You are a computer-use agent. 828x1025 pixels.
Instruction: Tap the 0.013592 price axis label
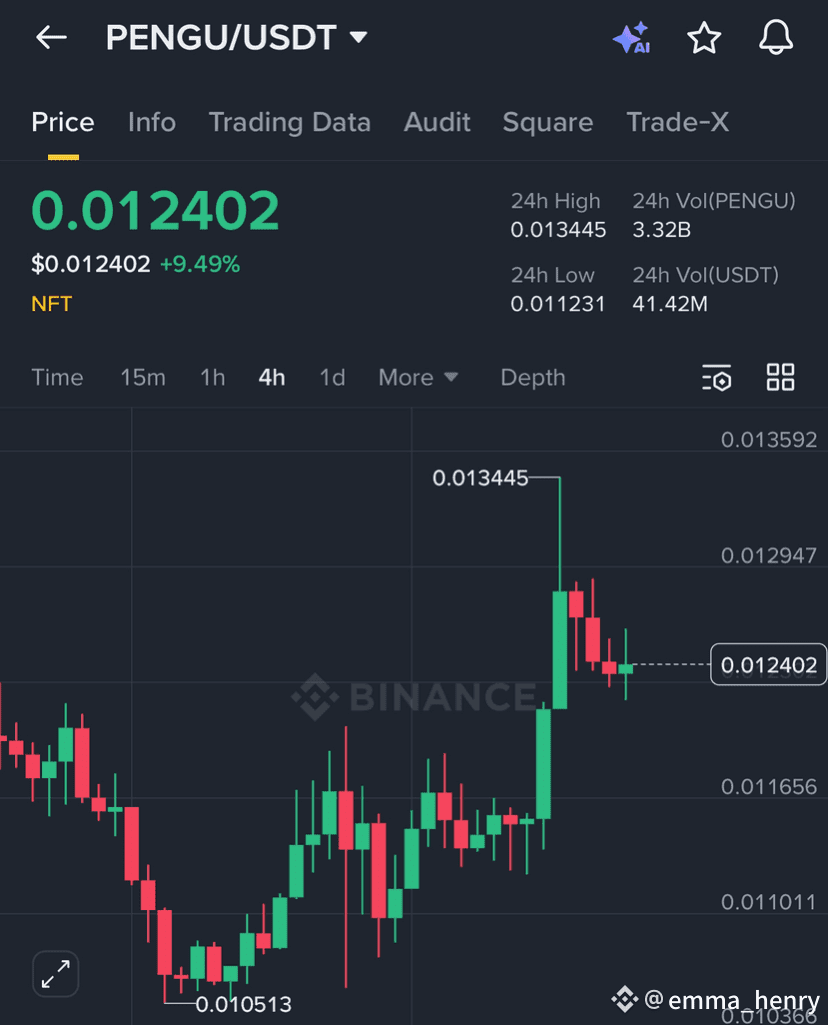pos(769,439)
